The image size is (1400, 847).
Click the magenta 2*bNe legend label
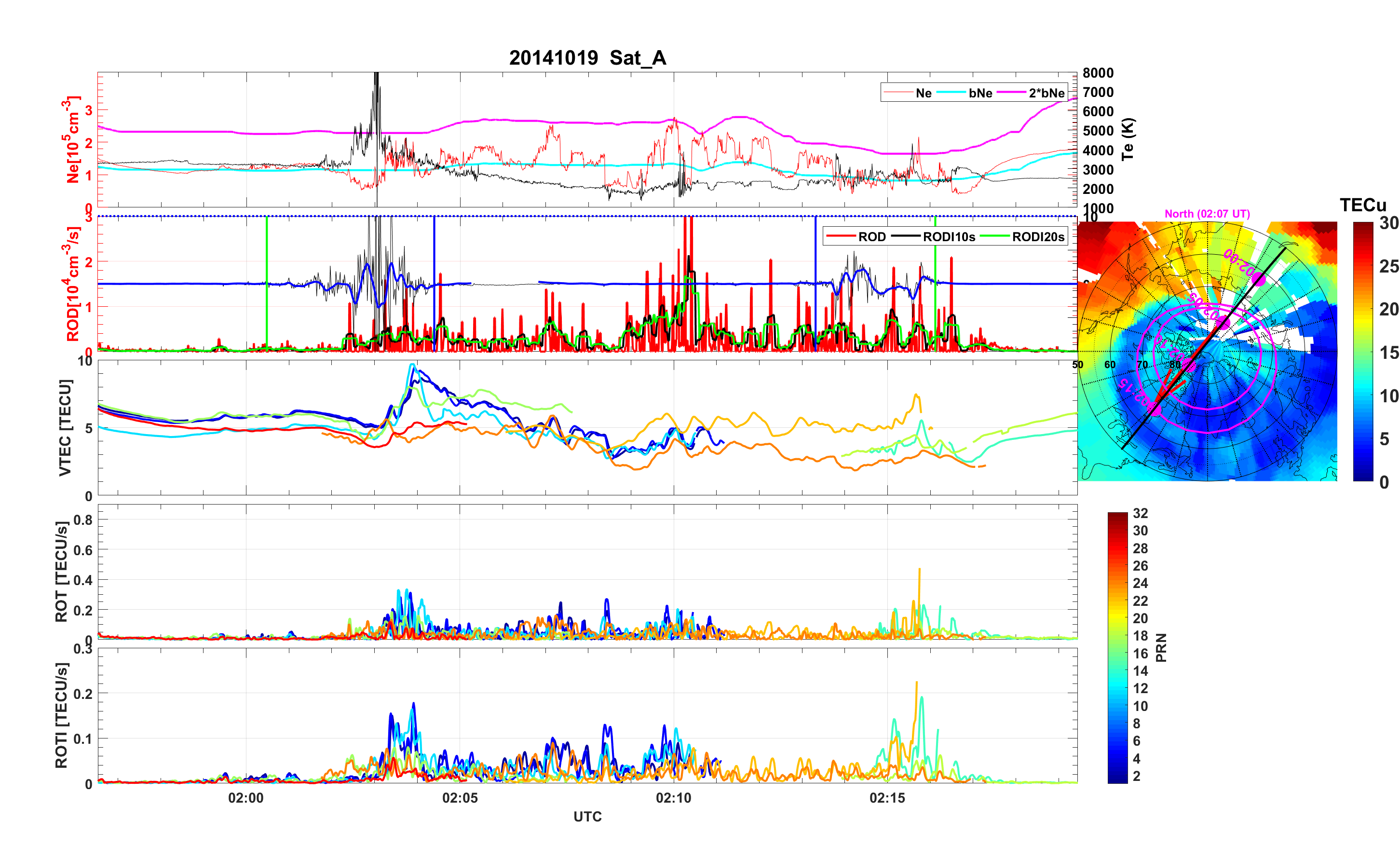tap(1046, 93)
